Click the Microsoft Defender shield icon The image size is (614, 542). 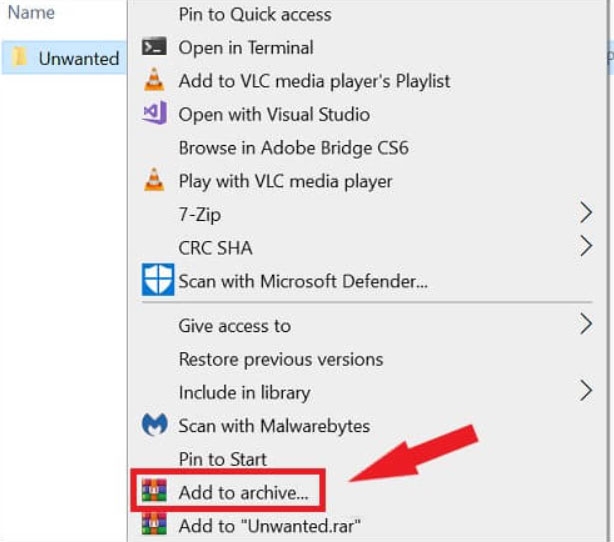(x=157, y=280)
